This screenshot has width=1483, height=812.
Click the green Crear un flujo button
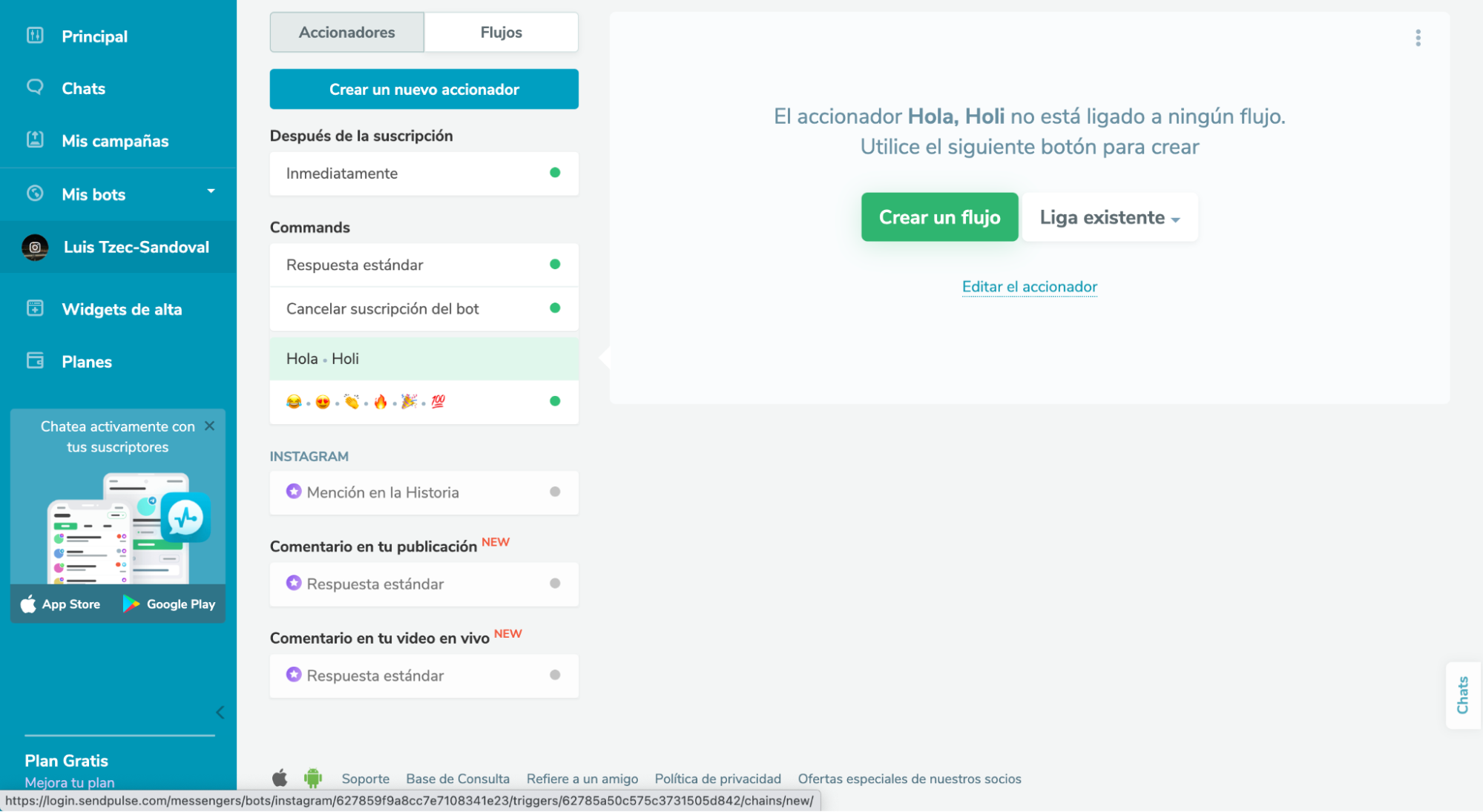tap(939, 217)
